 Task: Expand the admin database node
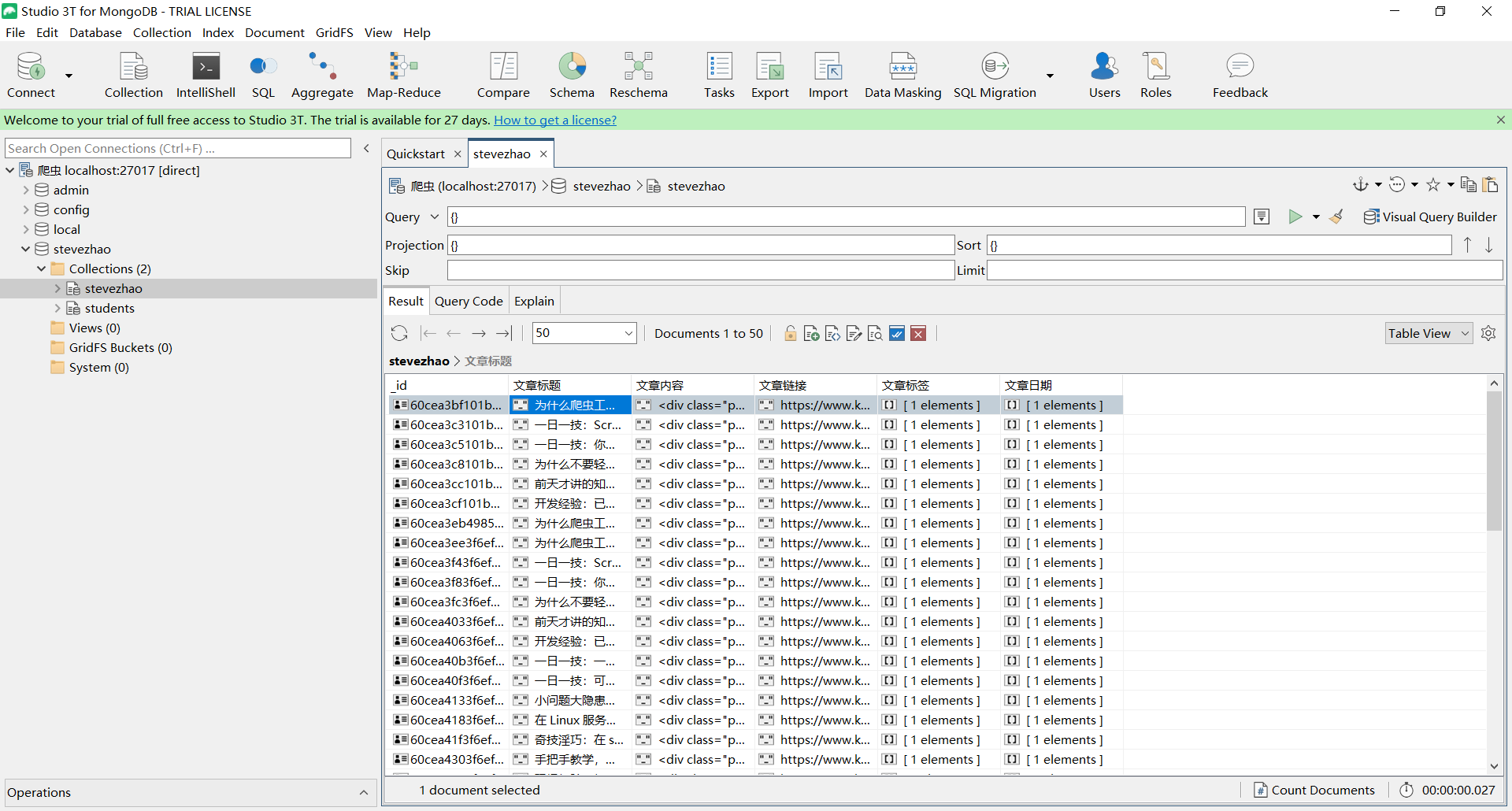(26, 190)
